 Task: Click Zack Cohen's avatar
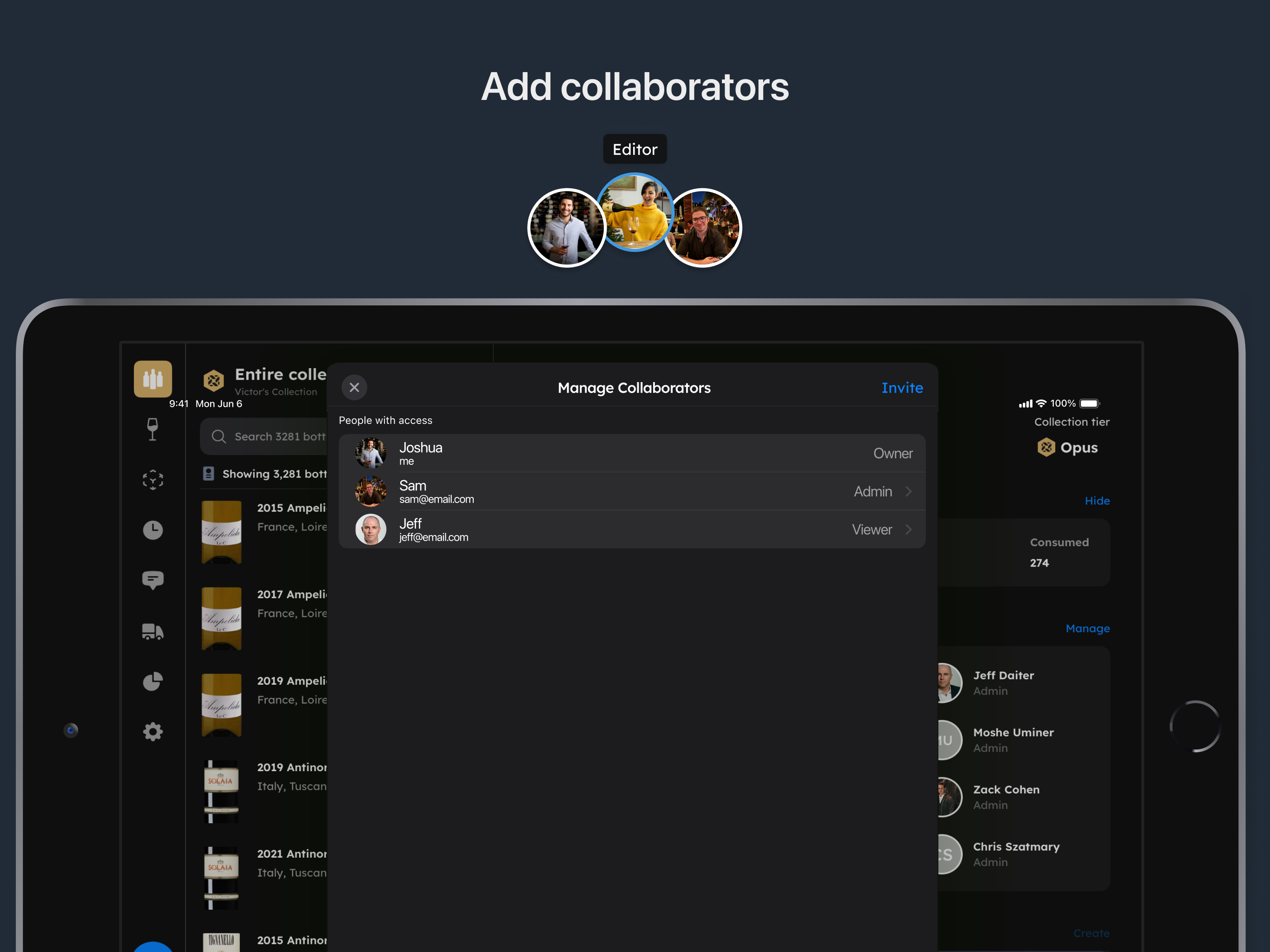950,797
